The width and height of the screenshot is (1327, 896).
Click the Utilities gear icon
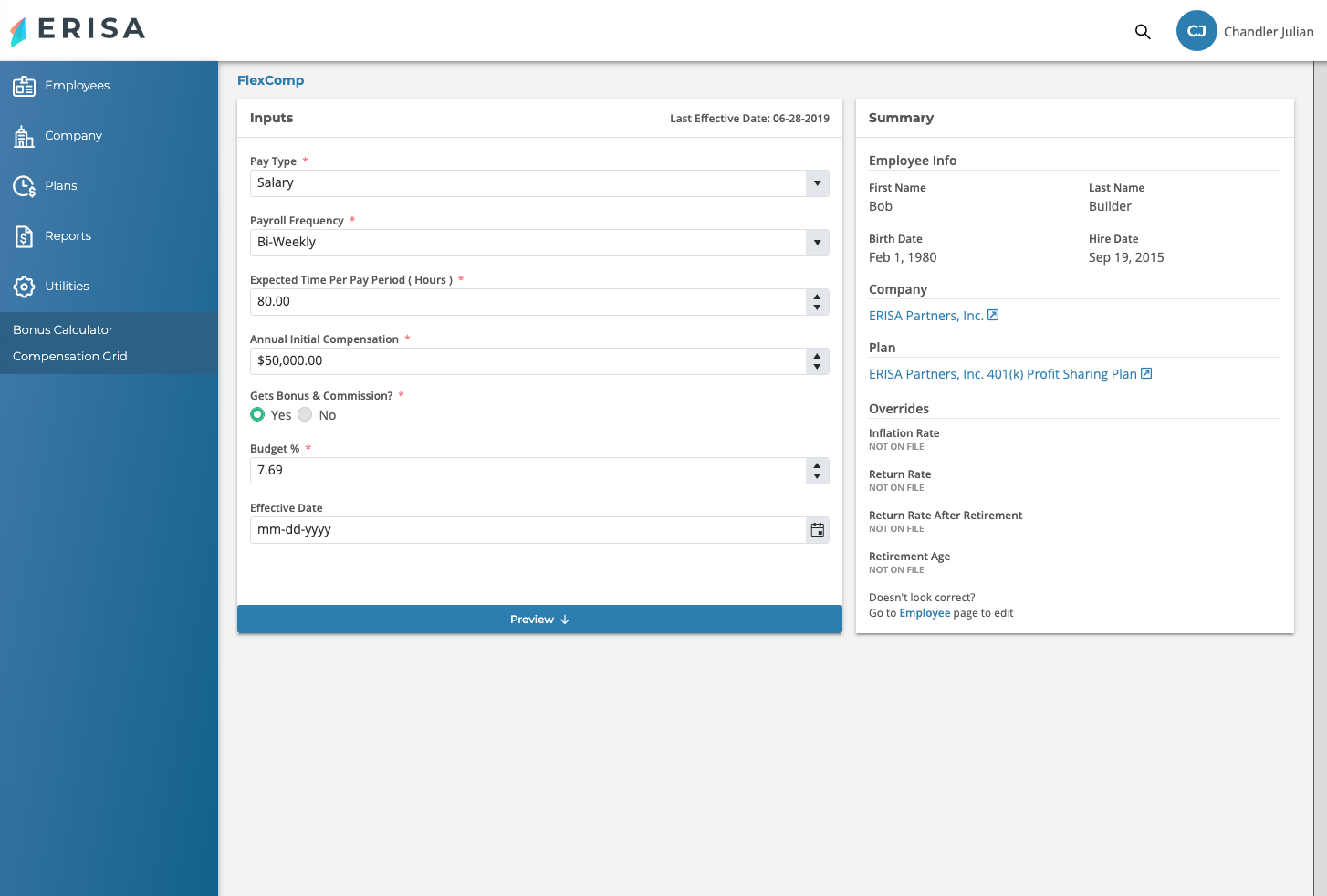24,287
